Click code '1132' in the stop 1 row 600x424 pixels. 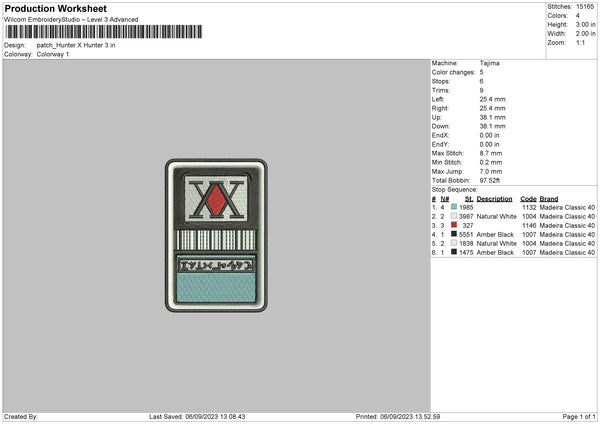point(529,207)
